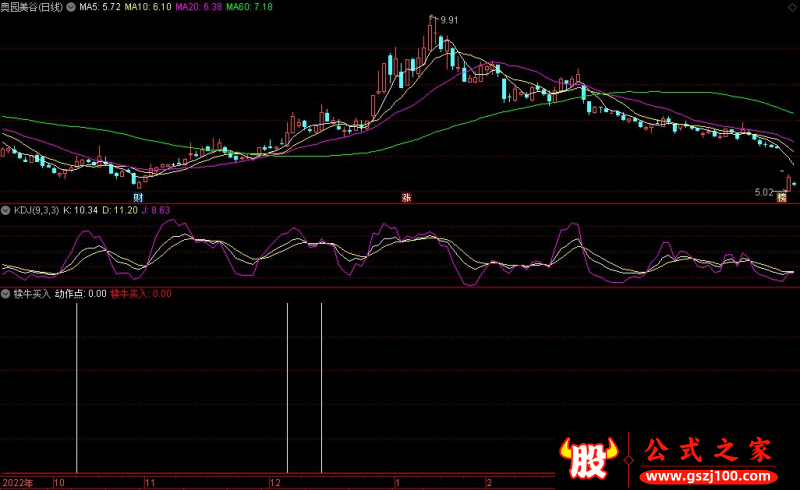800x490 pixels.
Task: Open the KDJ(9,3,3) indicator dropdown arrow
Action: coord(5,211)
